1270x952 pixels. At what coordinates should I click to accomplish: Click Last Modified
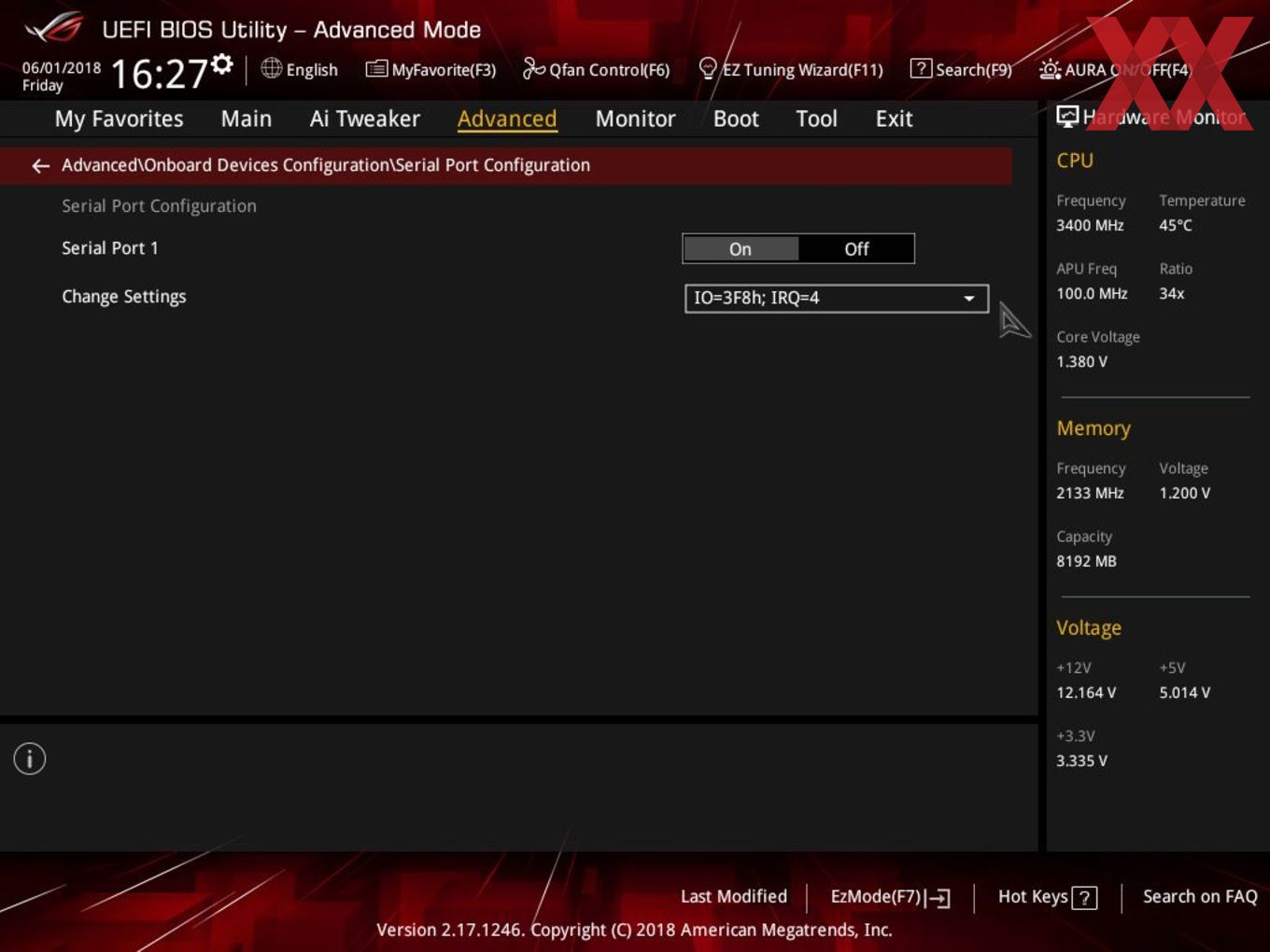(x=734, y=896)
